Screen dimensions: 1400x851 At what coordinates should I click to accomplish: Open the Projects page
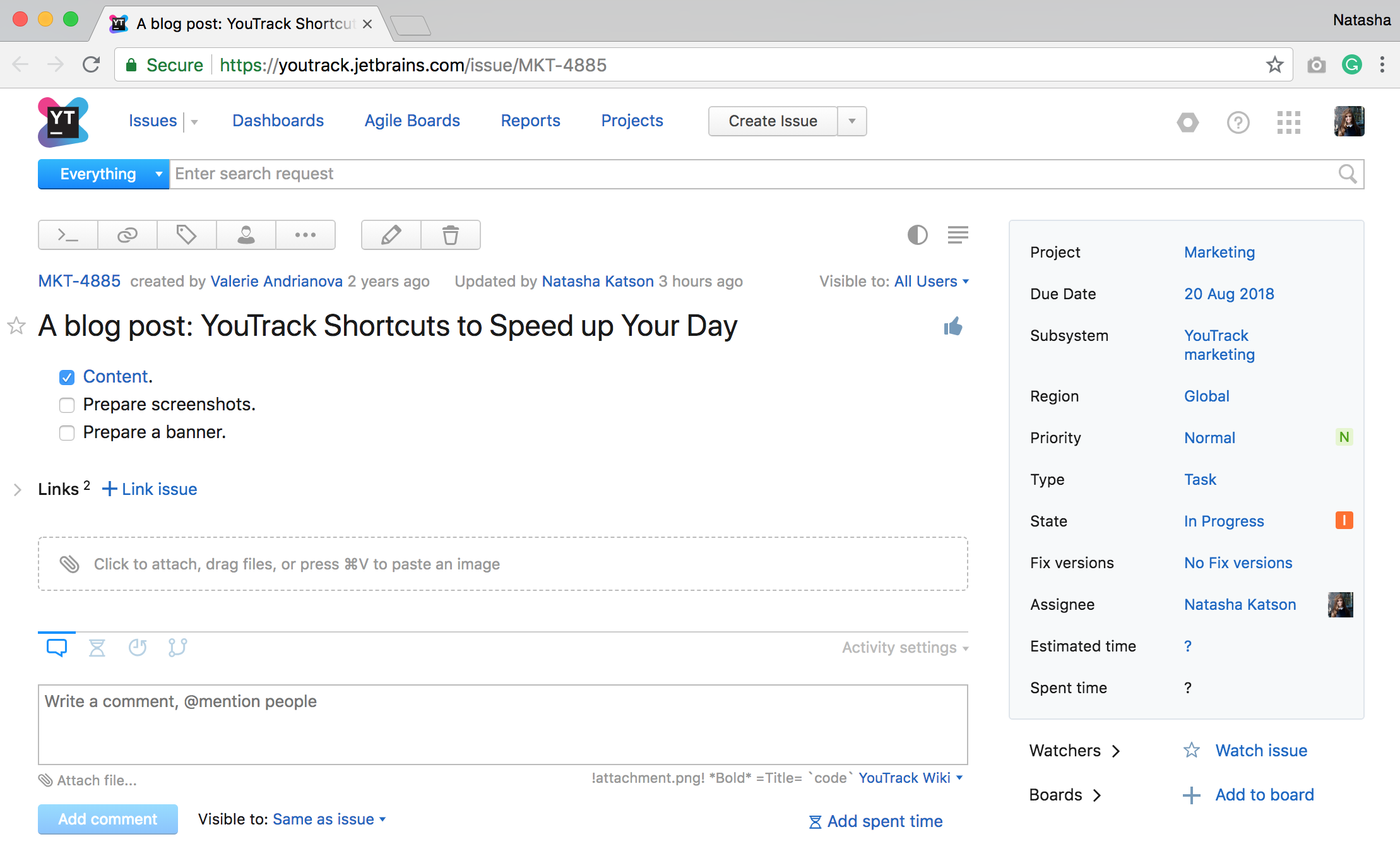coord(632,121)
